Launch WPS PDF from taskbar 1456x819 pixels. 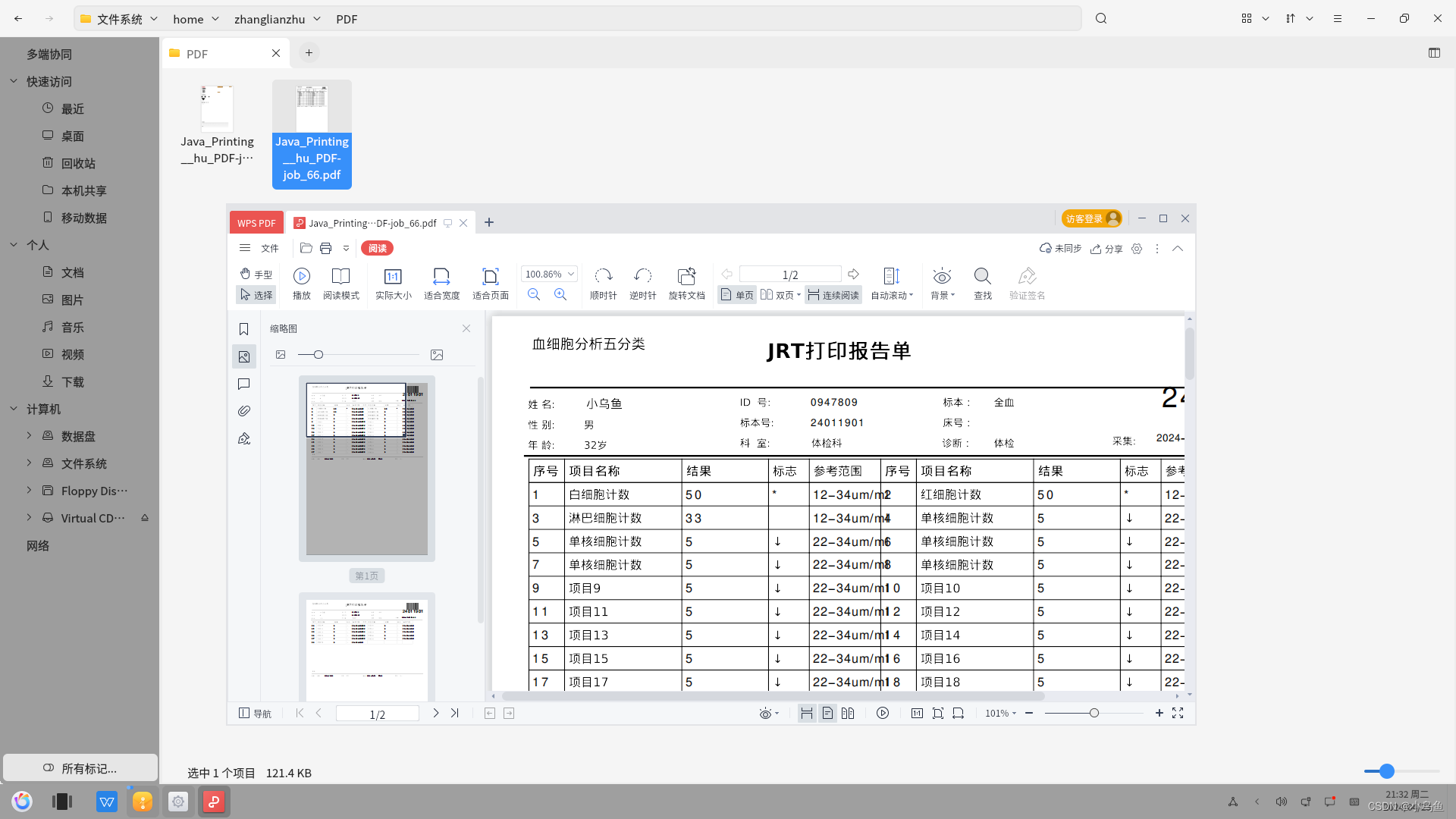pos(214,802)
